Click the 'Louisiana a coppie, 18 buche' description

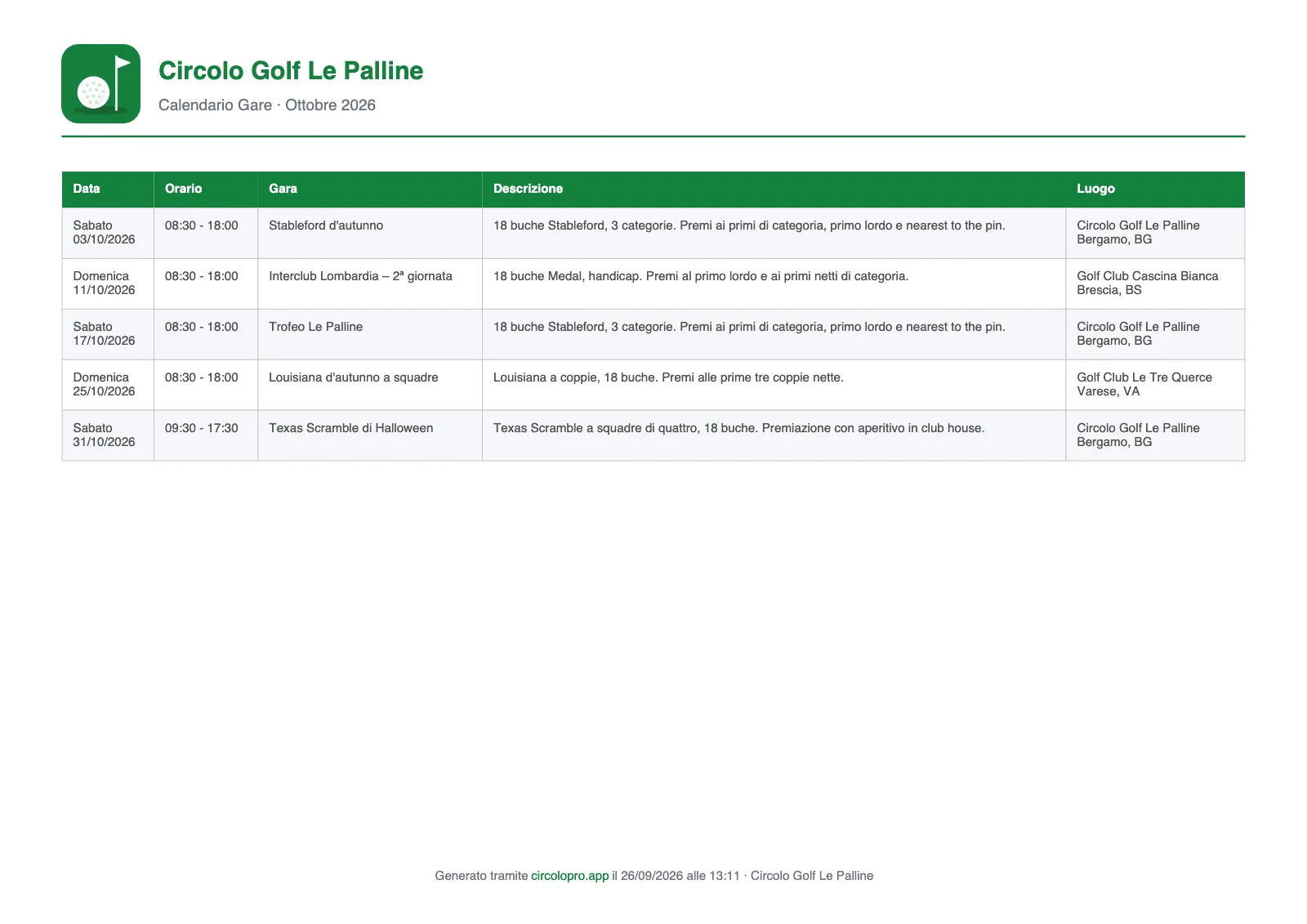tap(774, 385)
